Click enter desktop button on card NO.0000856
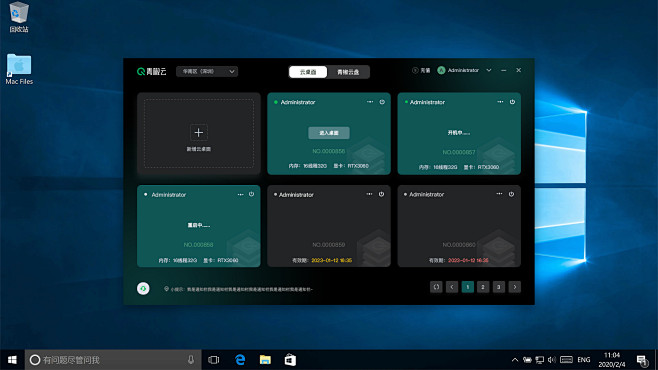 (329, 133)
